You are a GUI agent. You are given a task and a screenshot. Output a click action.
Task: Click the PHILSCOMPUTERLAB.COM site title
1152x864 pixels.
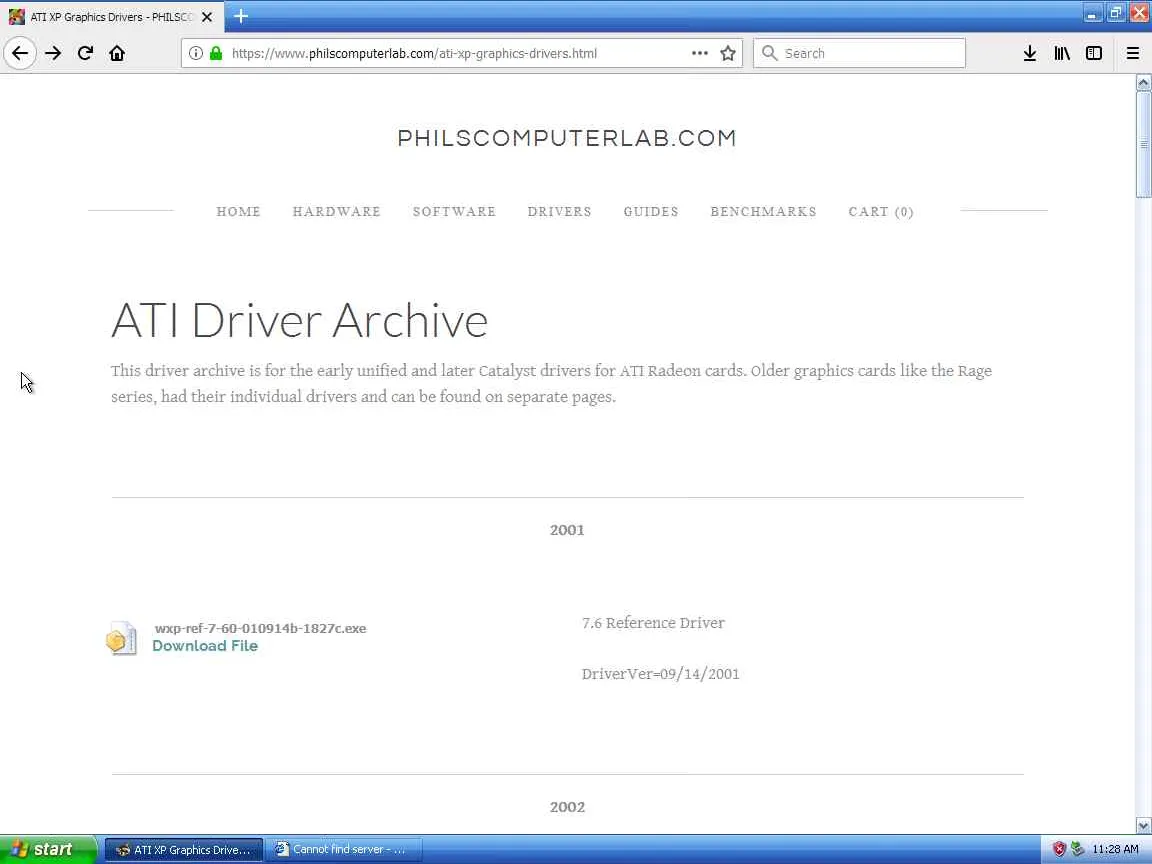click(x=566, y=138)
